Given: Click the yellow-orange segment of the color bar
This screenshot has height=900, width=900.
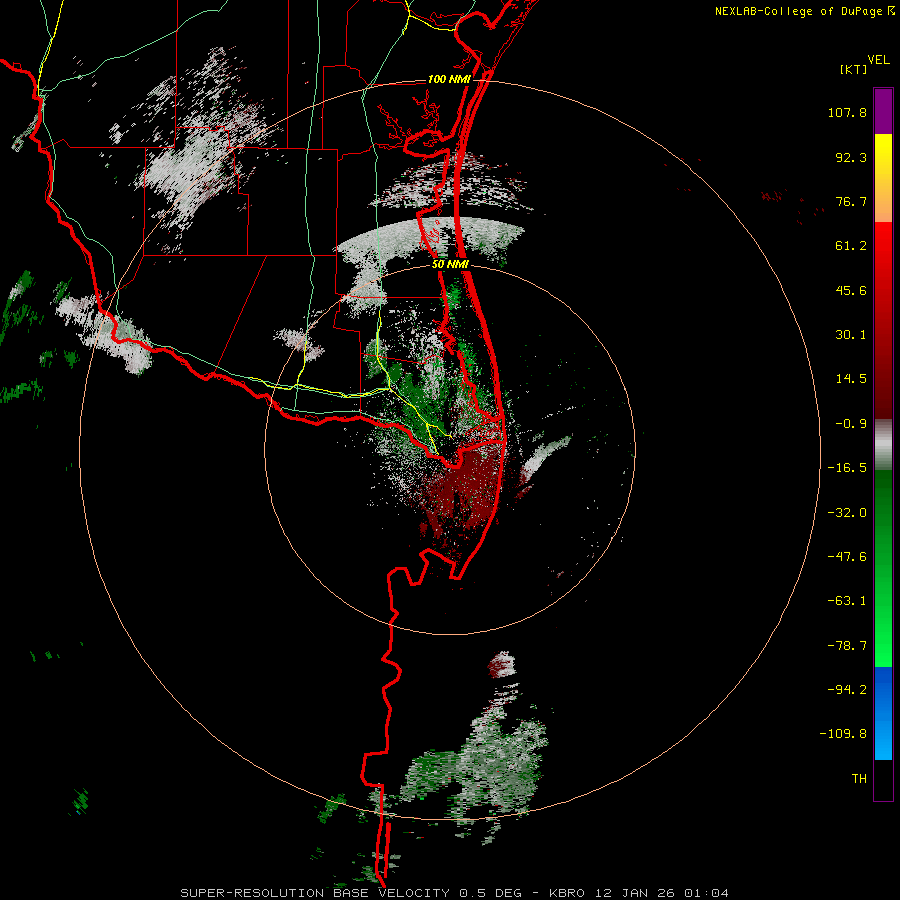Looking at the screenshot, I should point(883,178).
